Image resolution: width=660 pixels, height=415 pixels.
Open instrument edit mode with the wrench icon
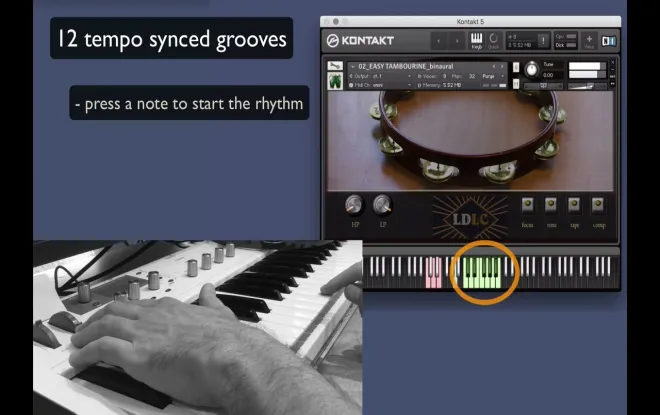[x=335, y=66]
